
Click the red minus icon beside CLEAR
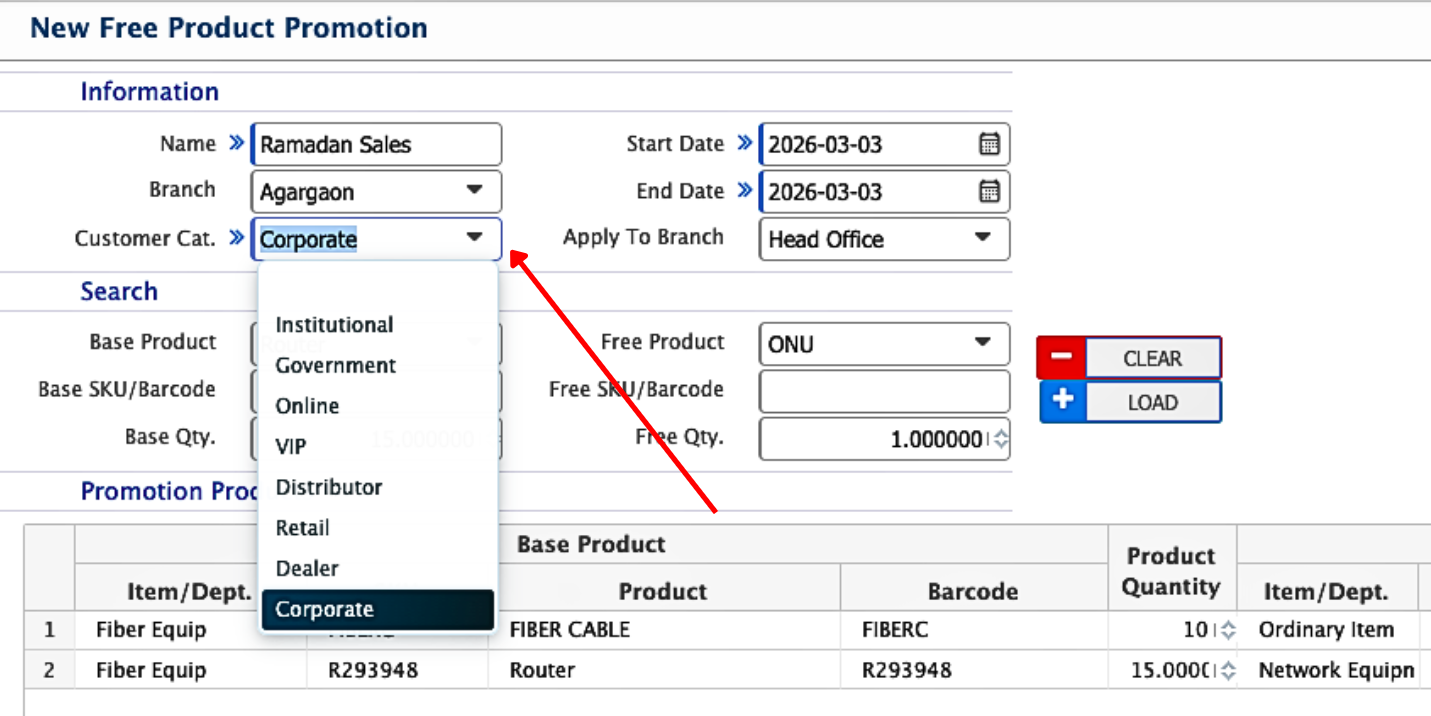click(1061, 358)
